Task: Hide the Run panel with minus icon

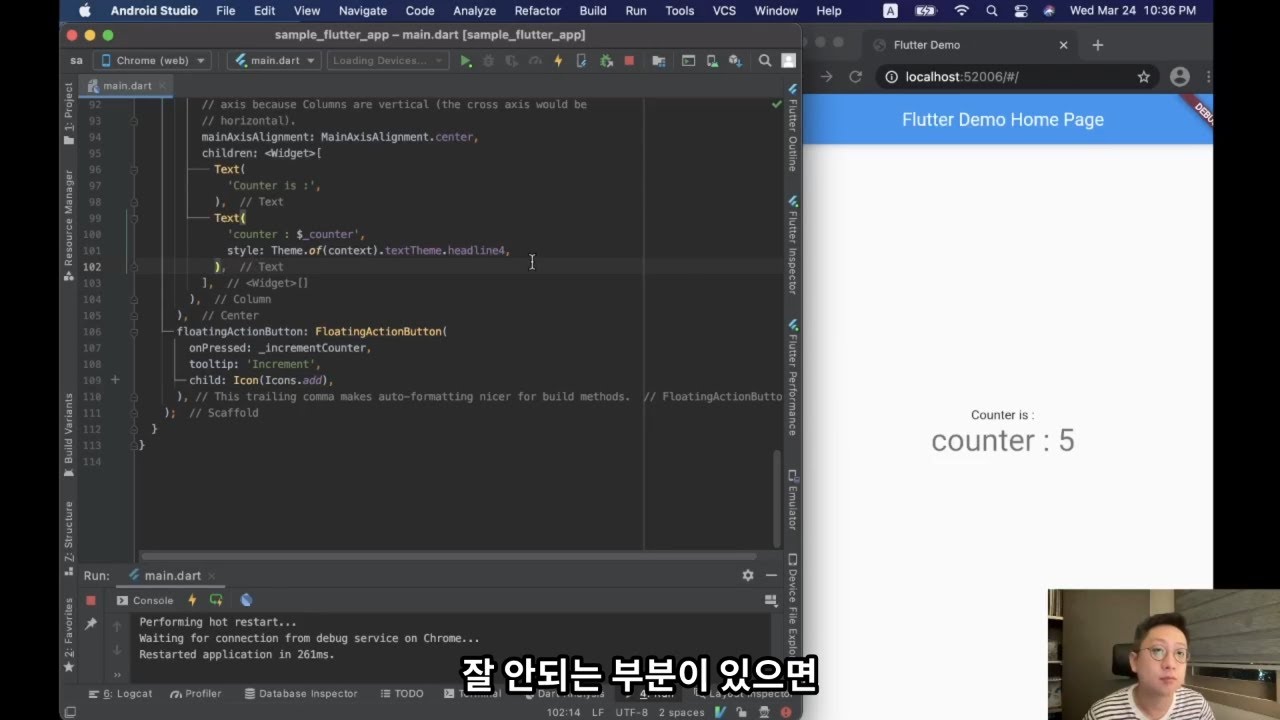Action: point(771,575)
